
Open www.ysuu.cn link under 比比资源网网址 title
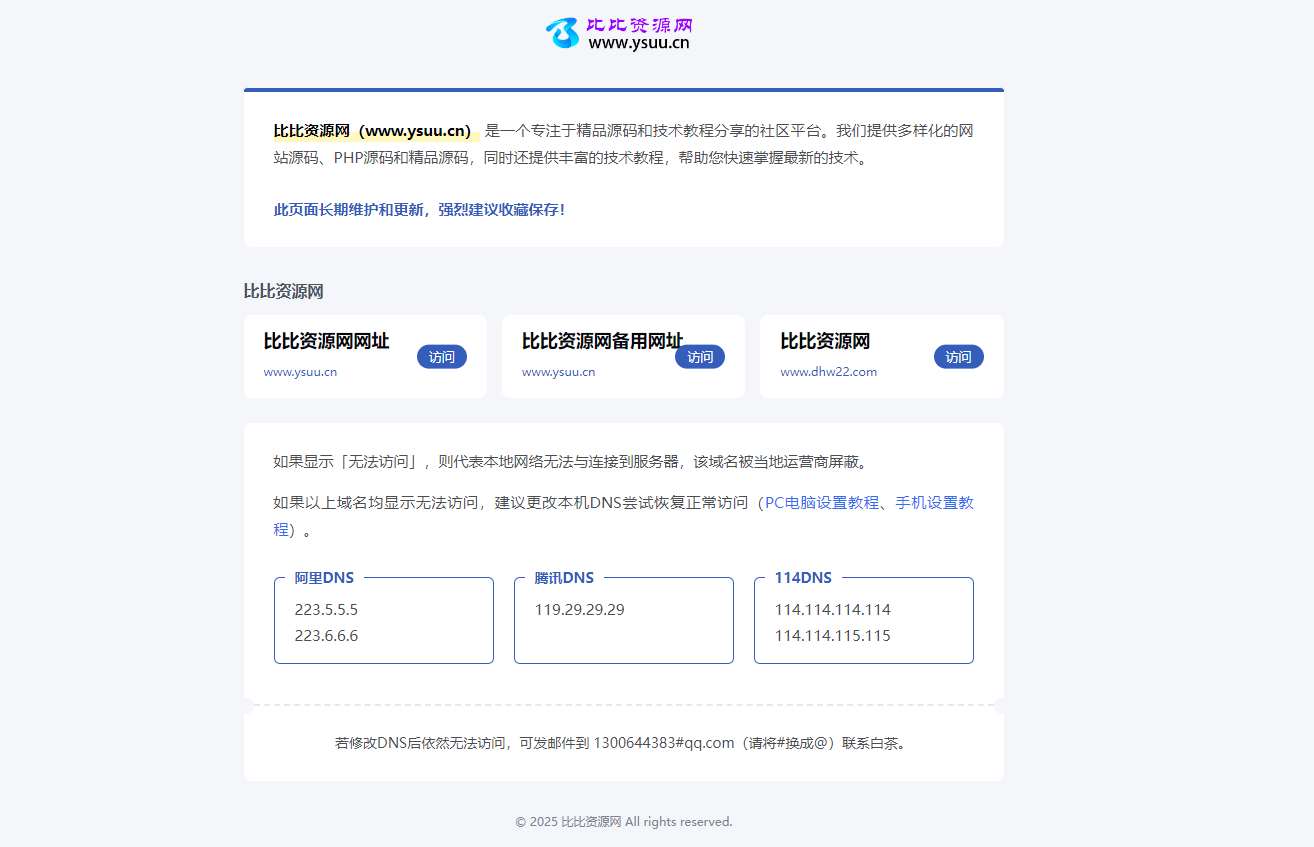tap(300, 372)
